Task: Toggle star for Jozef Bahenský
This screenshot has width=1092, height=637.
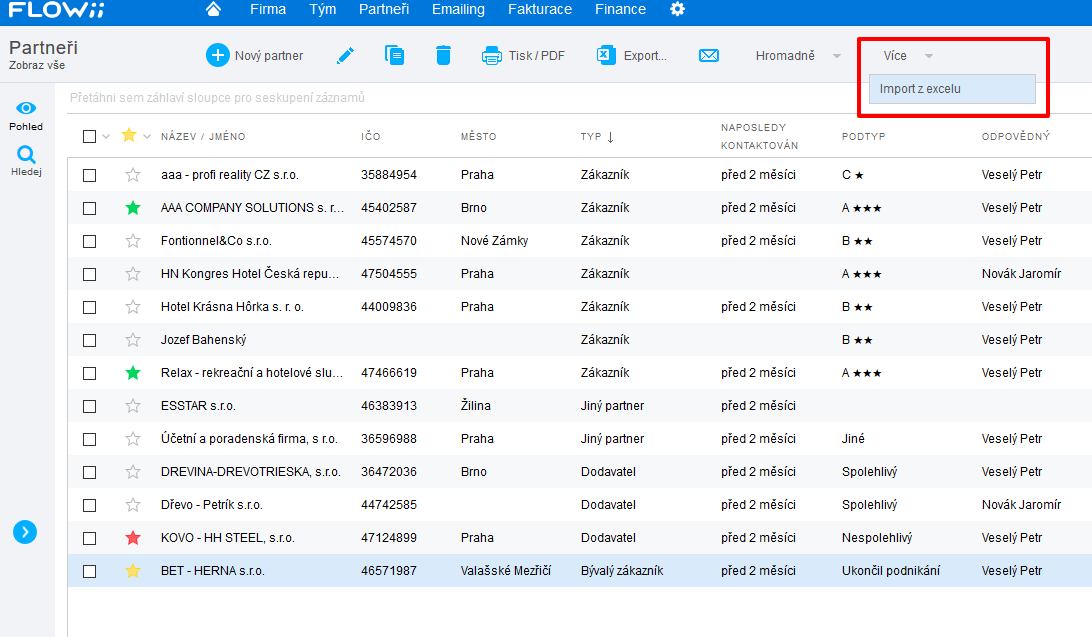Action: point(133,340)
